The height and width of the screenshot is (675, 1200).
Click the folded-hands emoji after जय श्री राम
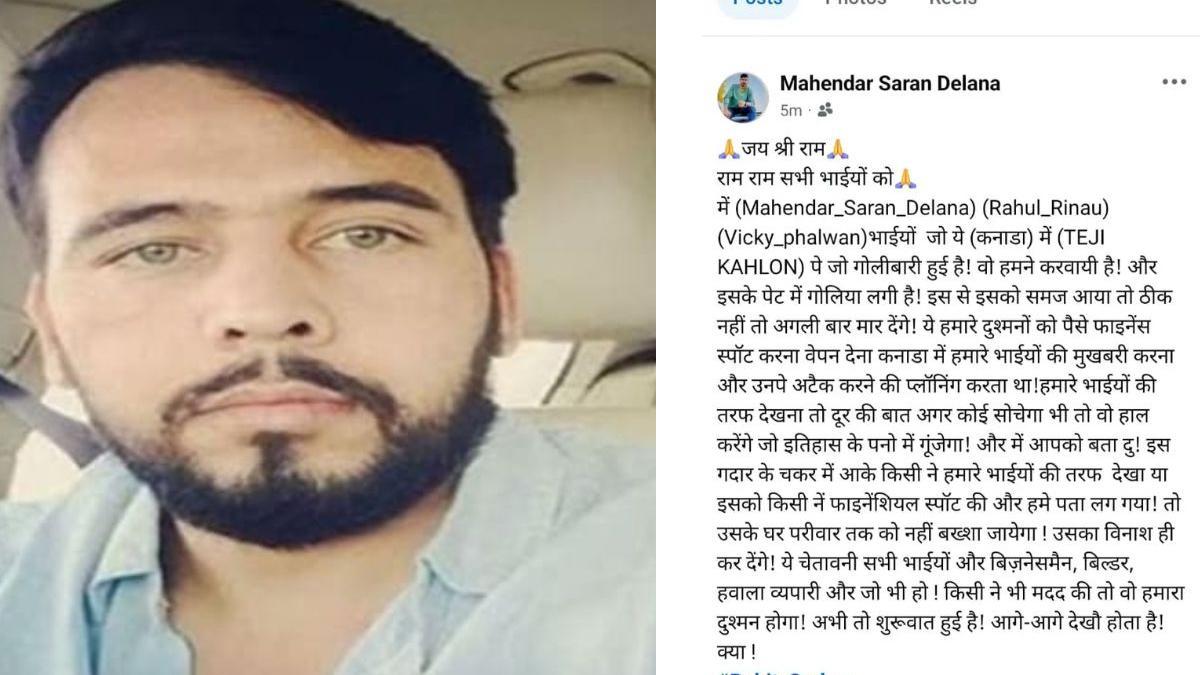838,149
